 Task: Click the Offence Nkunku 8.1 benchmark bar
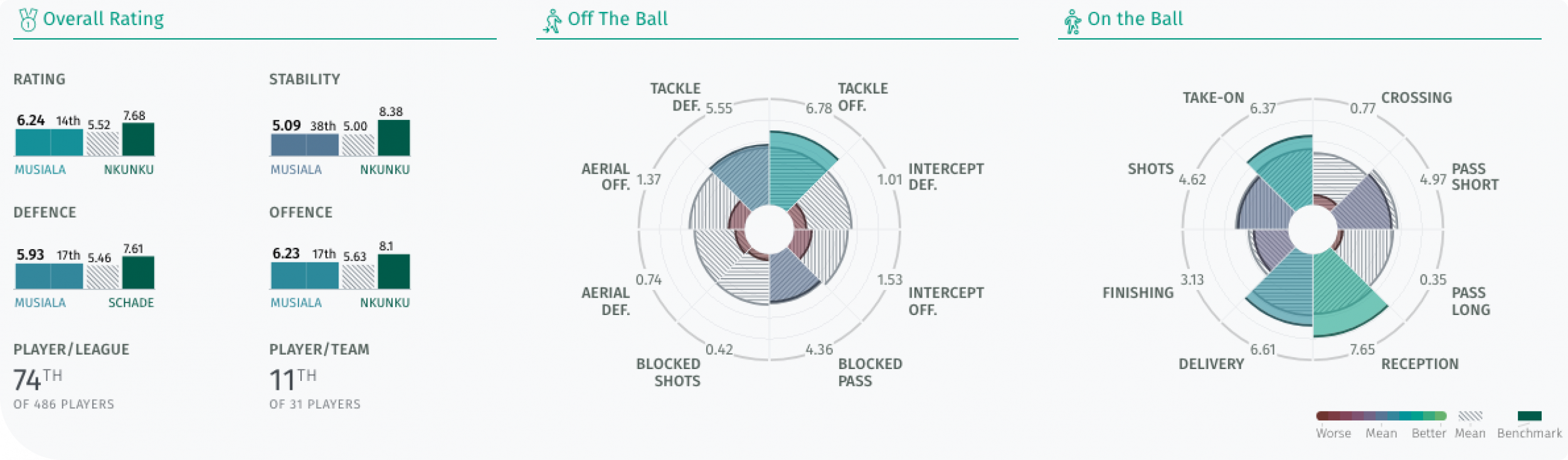point(394,271)
